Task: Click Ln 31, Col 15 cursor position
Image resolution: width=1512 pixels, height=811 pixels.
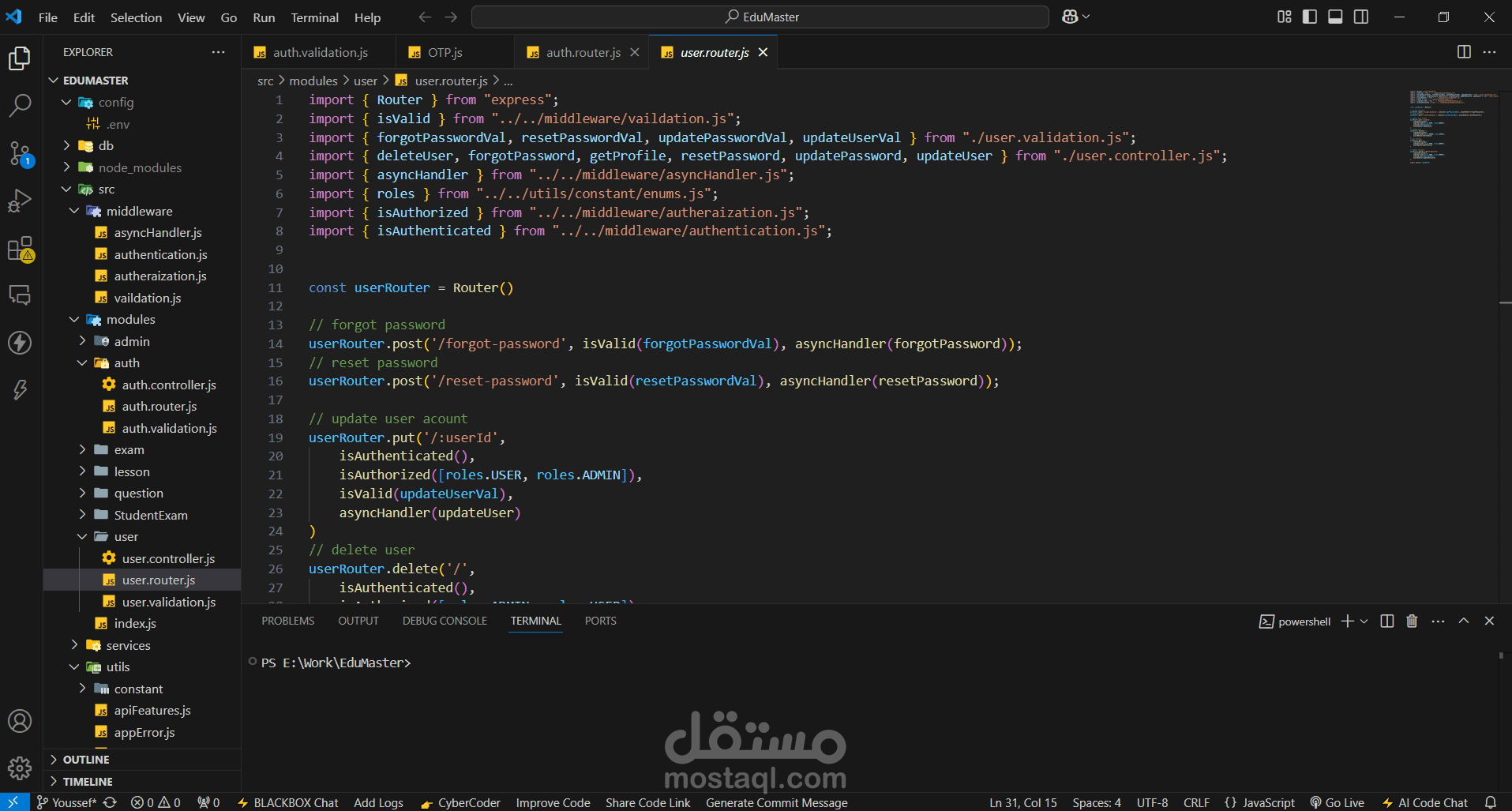Action: [1023, 802]
